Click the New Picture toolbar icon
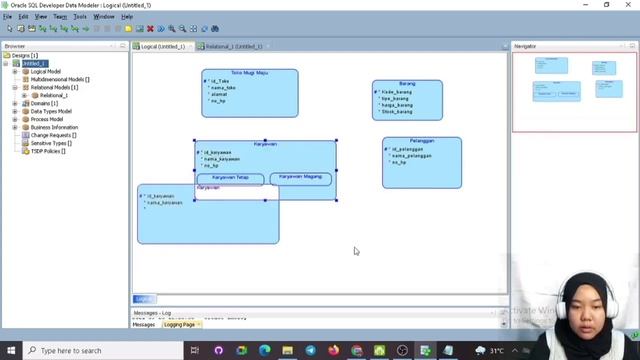Image resolution: width=640 pixels, height=360 pixels. click(140, 29)
